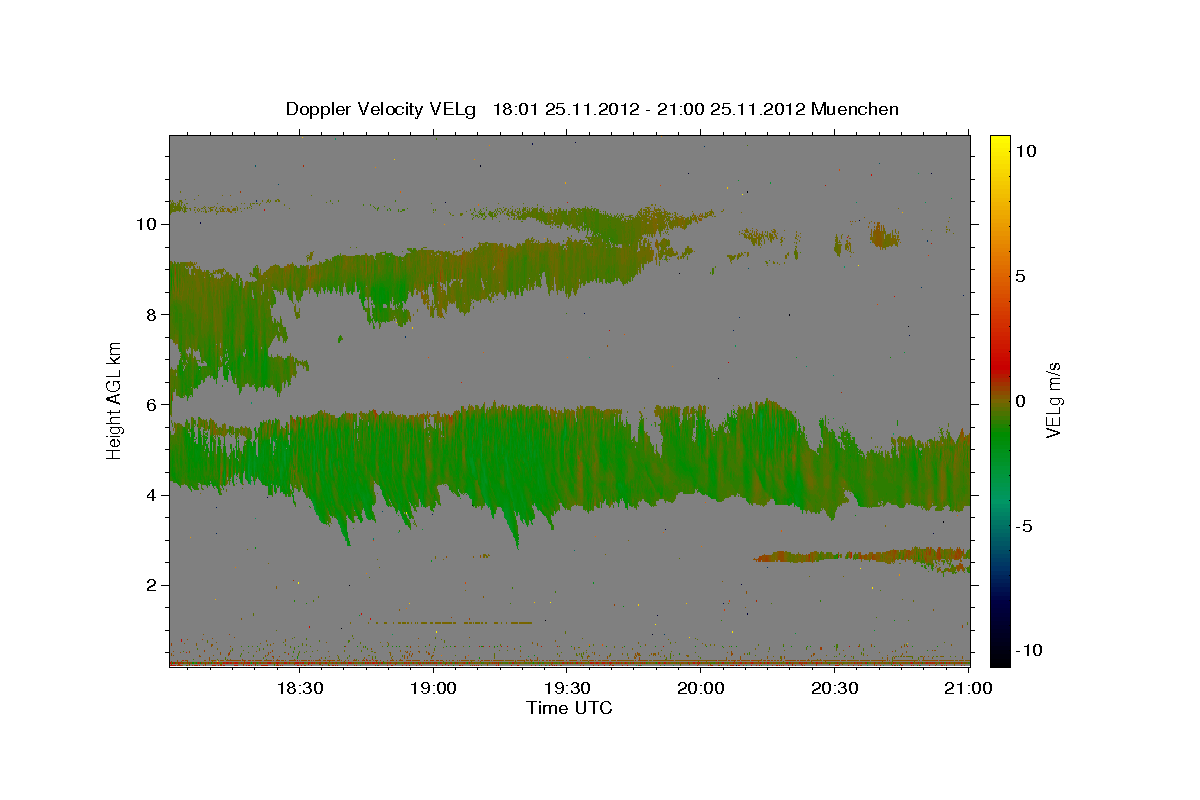Click the plot title 'Doppler Velocity VELg'
This screenshot has height=800, width=1200.
(383, 109)
